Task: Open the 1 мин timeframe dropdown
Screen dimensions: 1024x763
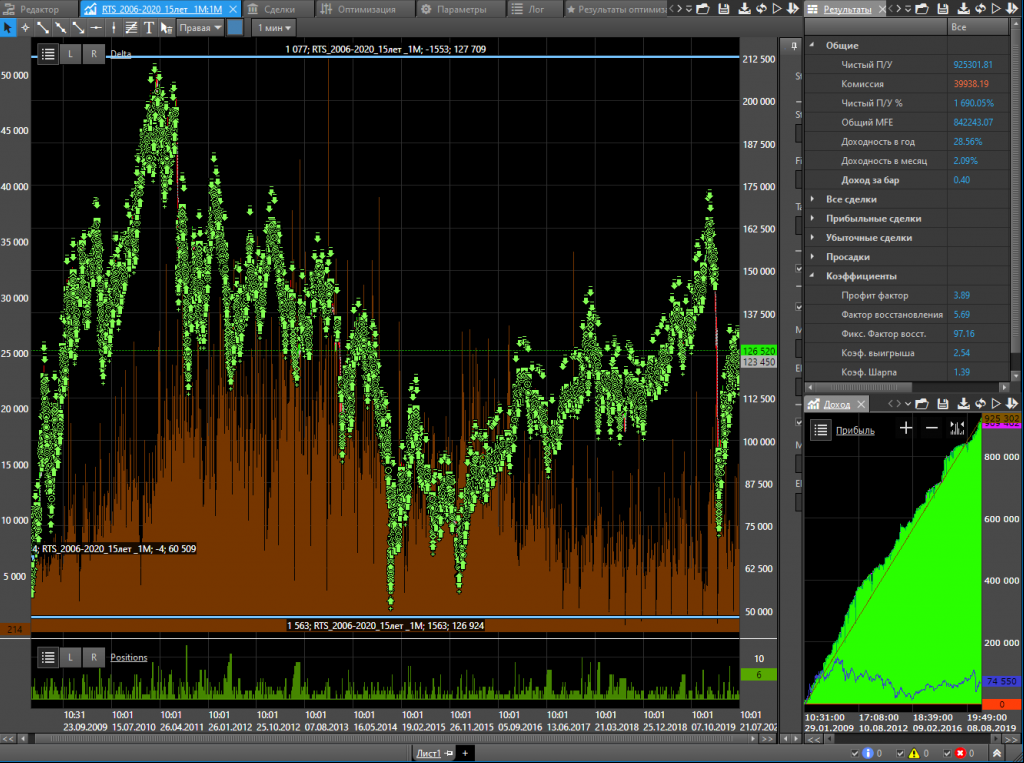Action: 274,27
